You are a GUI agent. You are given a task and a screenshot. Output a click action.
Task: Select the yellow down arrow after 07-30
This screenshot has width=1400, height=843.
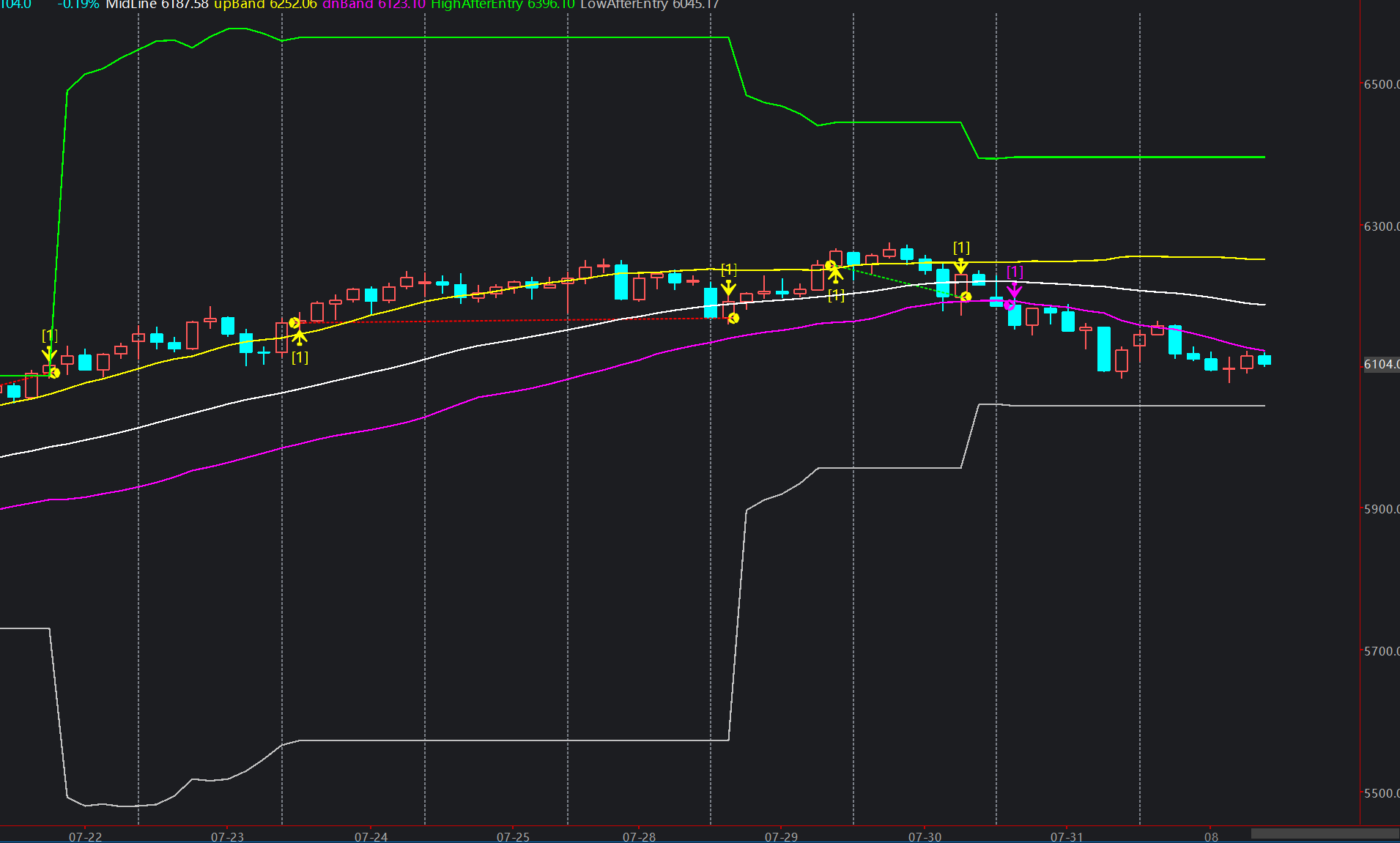click(x=960, y=266)
